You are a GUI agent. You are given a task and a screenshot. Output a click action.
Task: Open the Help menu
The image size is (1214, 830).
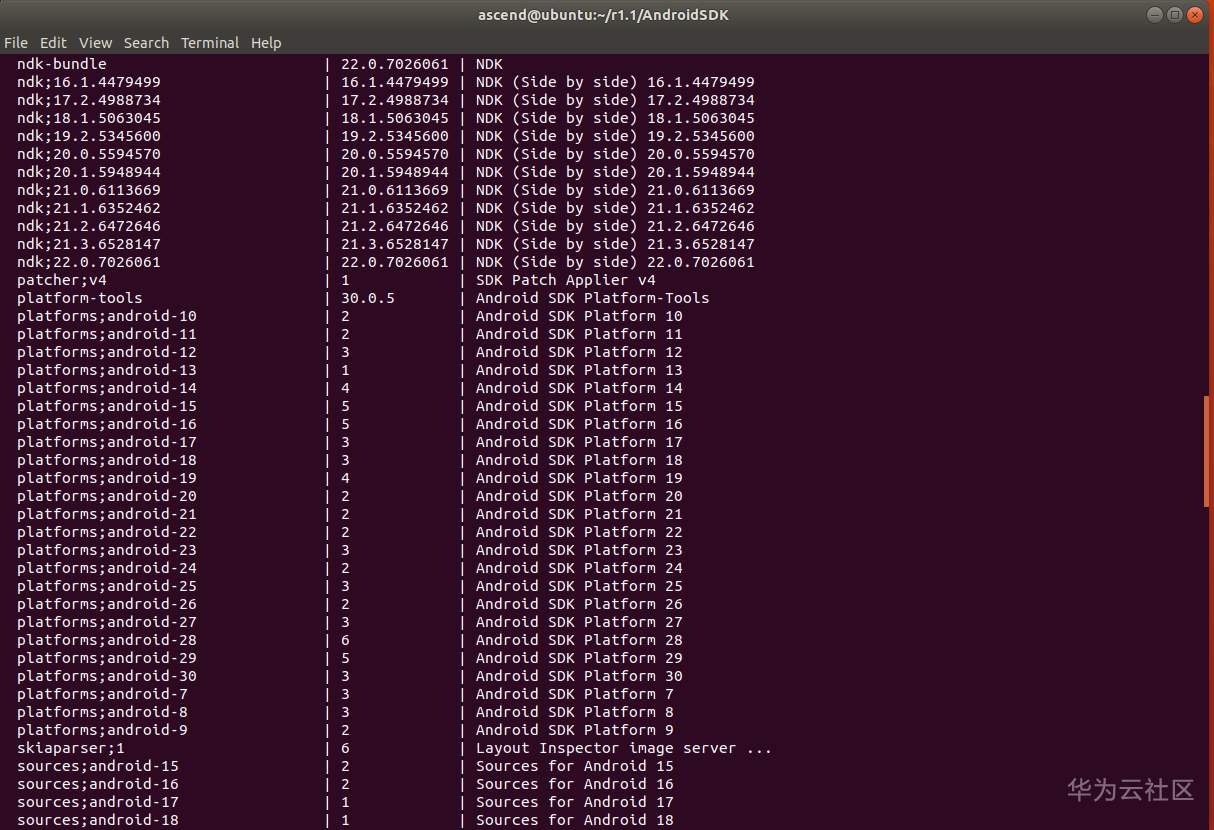[266, 43]
